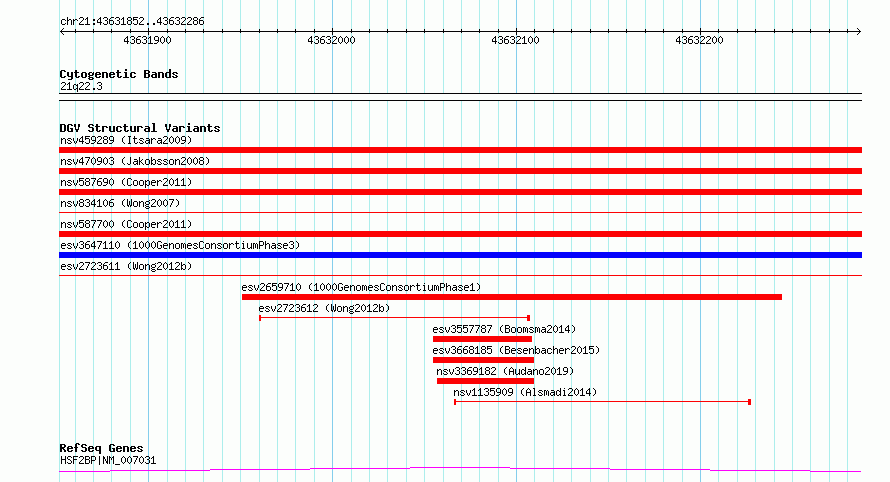This screenshot has width=890, height=482.
Task: Click the red bar under nsv470903
Action: pyautogui.click(x=460, y=171)
